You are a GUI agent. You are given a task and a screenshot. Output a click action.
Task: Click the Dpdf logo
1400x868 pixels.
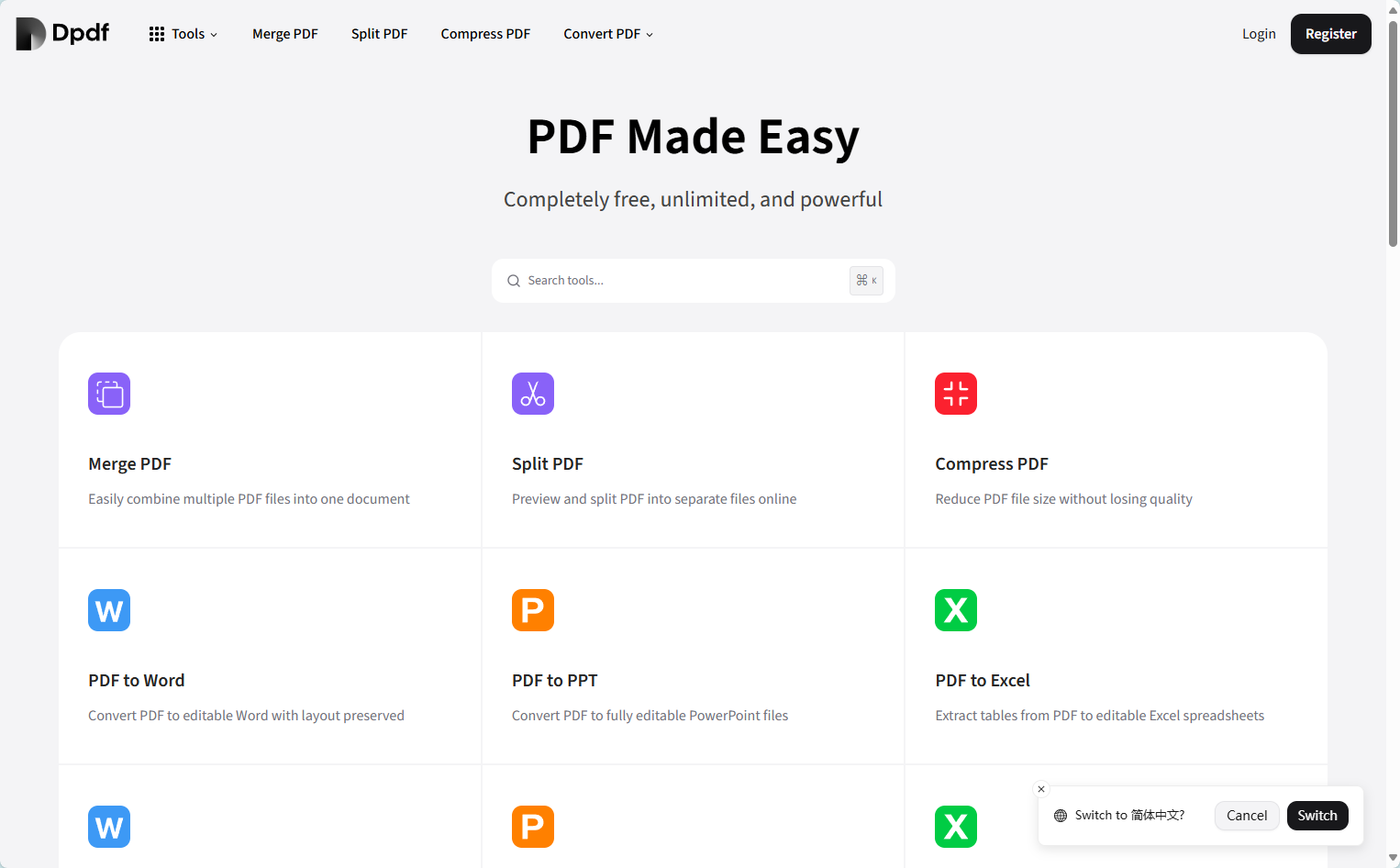coord(62,34)
